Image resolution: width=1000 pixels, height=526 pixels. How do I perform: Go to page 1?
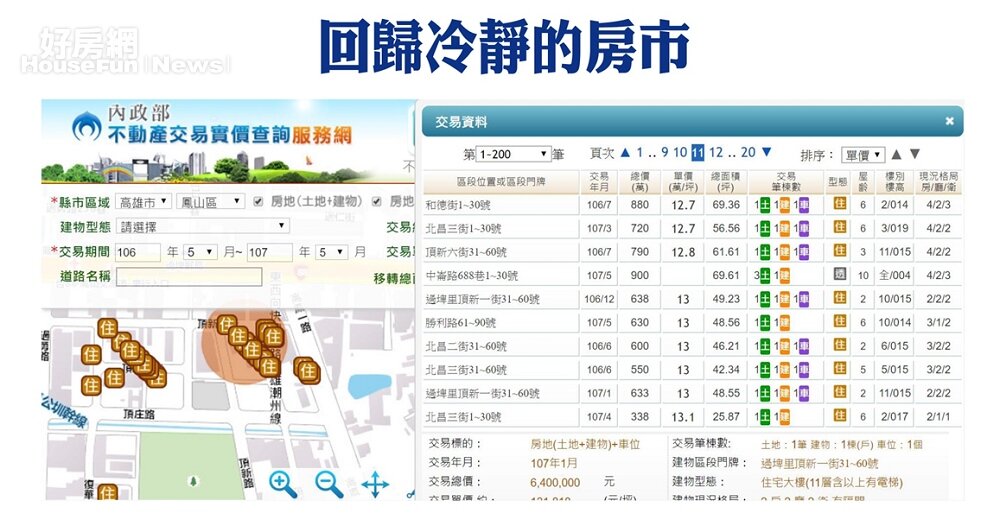point(640,152)
